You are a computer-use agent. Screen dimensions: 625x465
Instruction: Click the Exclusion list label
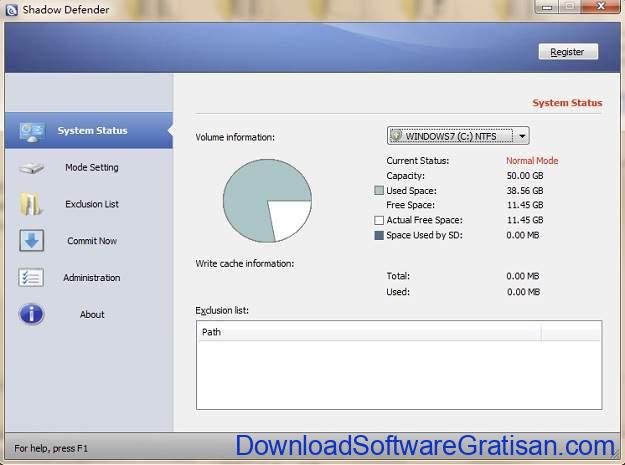pos(222,310)
